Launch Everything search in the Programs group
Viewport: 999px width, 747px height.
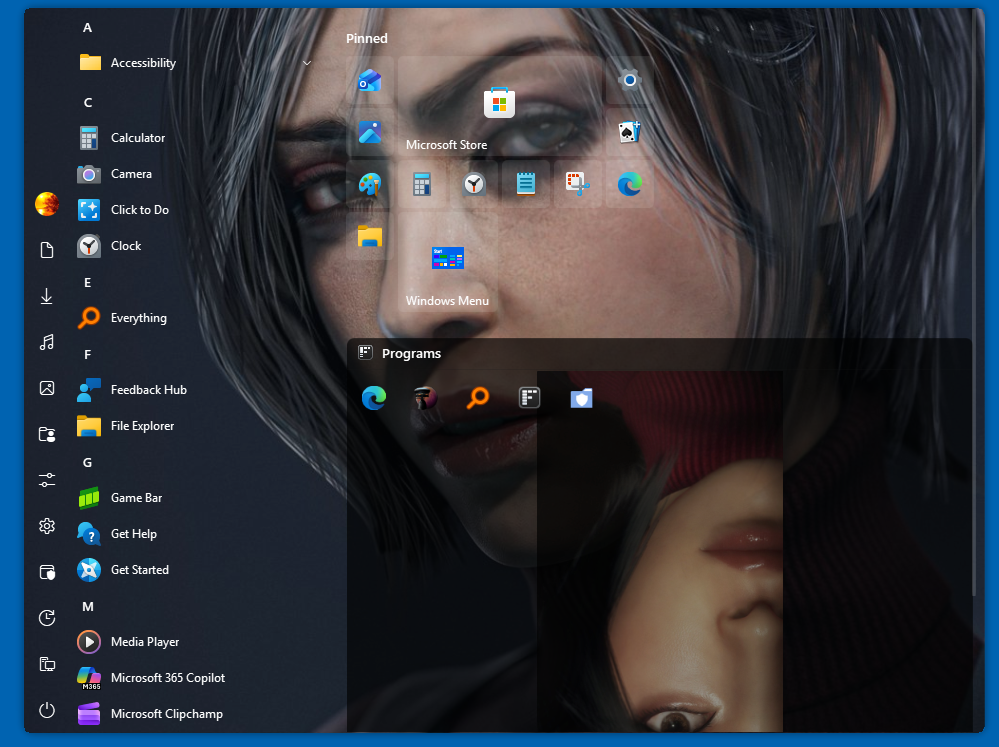(x=478, y=398)
